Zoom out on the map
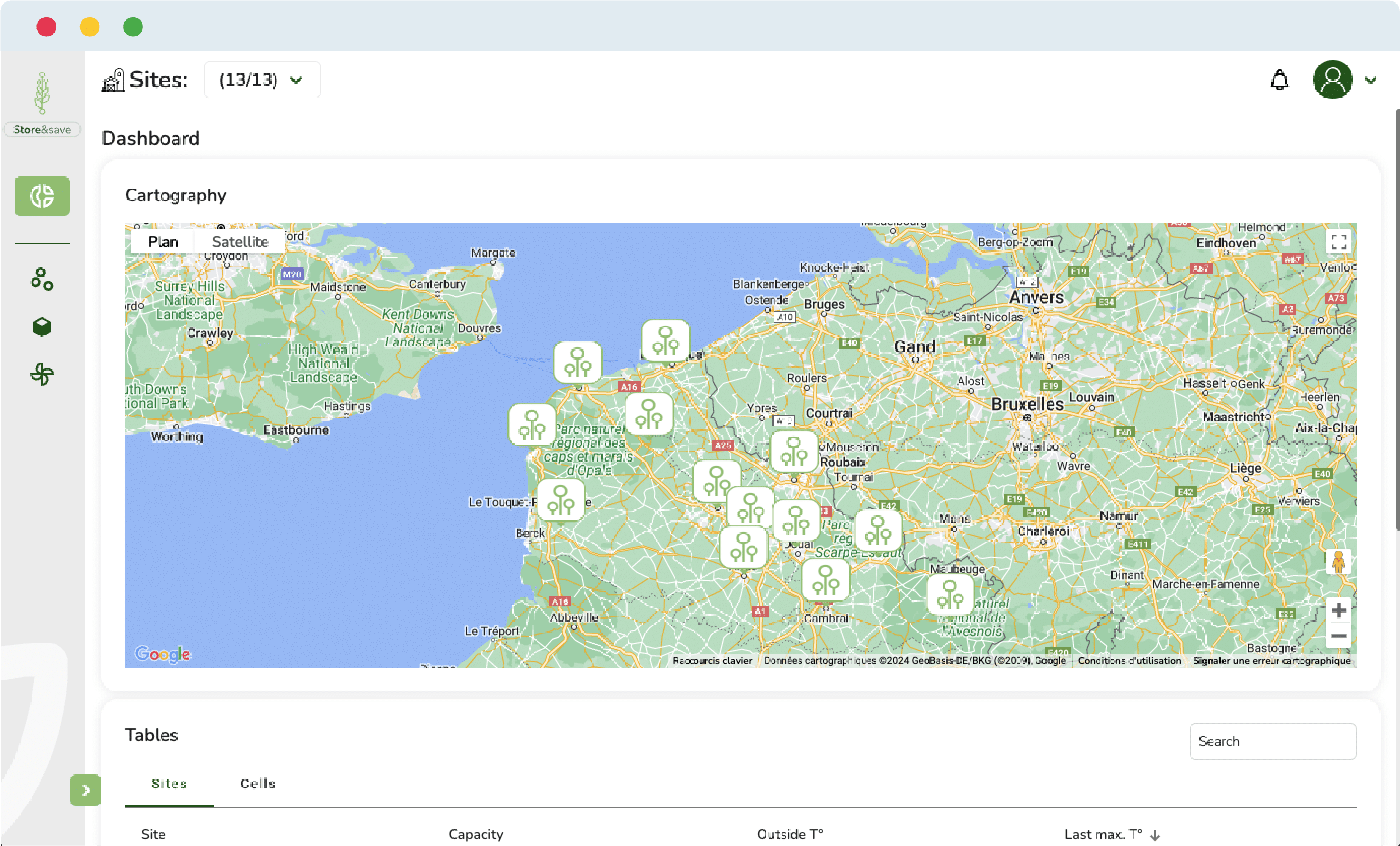This screenshot has width=1400, height=846. 1339,636
